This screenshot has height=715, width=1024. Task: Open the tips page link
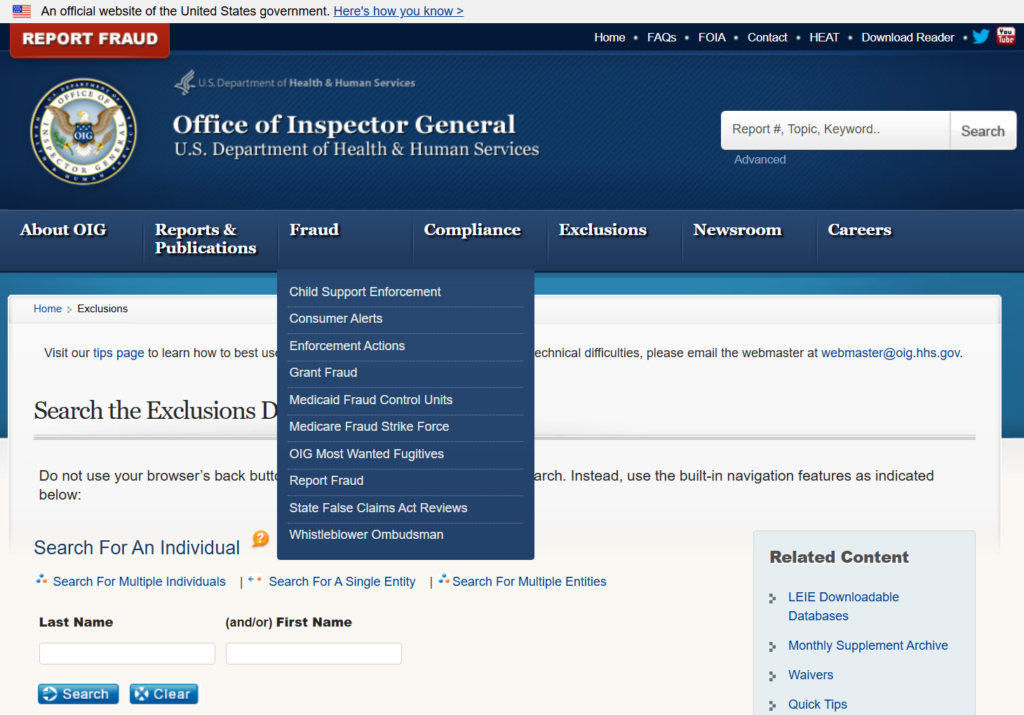point(118,353)
